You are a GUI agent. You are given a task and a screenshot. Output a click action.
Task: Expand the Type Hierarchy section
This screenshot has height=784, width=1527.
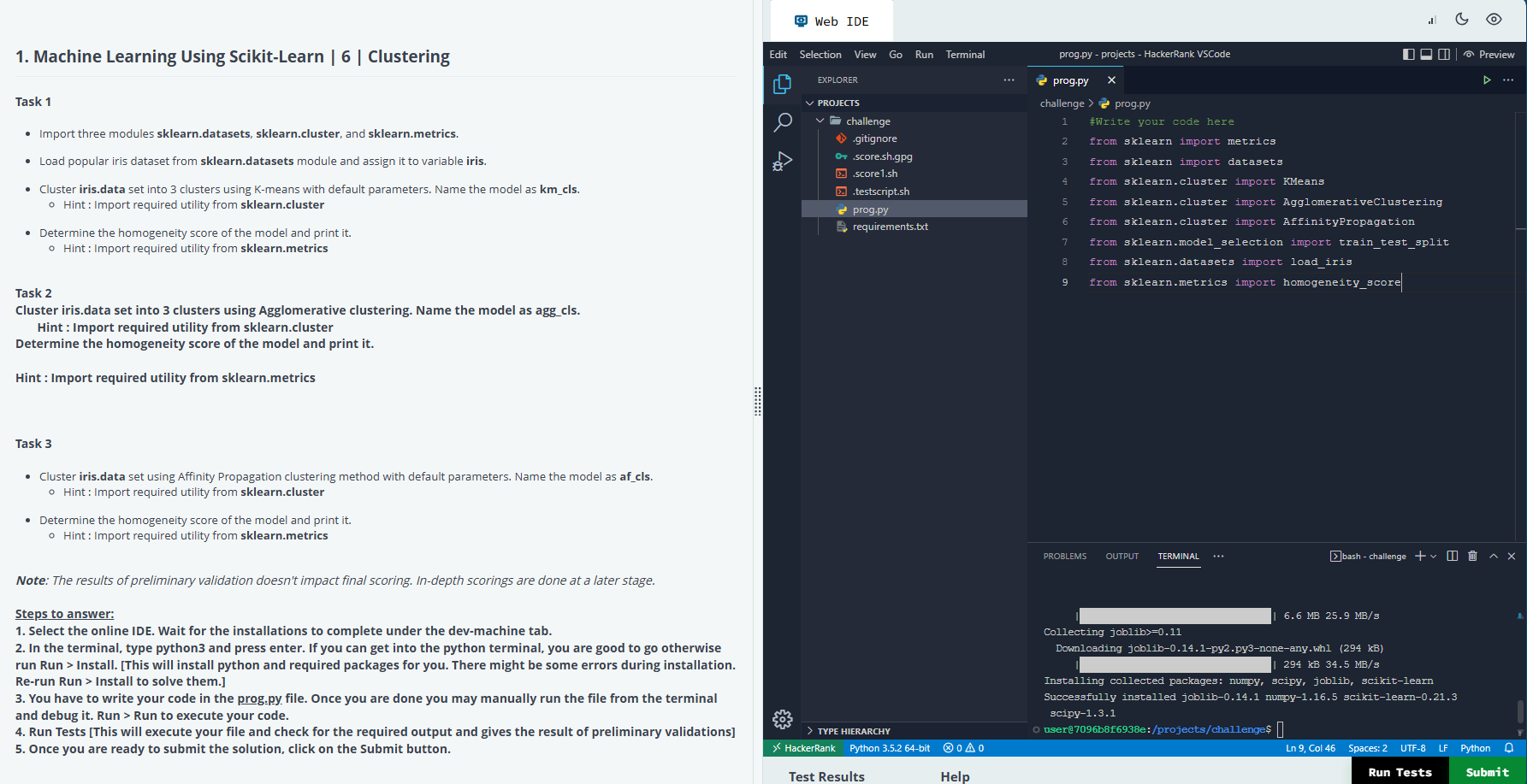(x=914, y=731)
